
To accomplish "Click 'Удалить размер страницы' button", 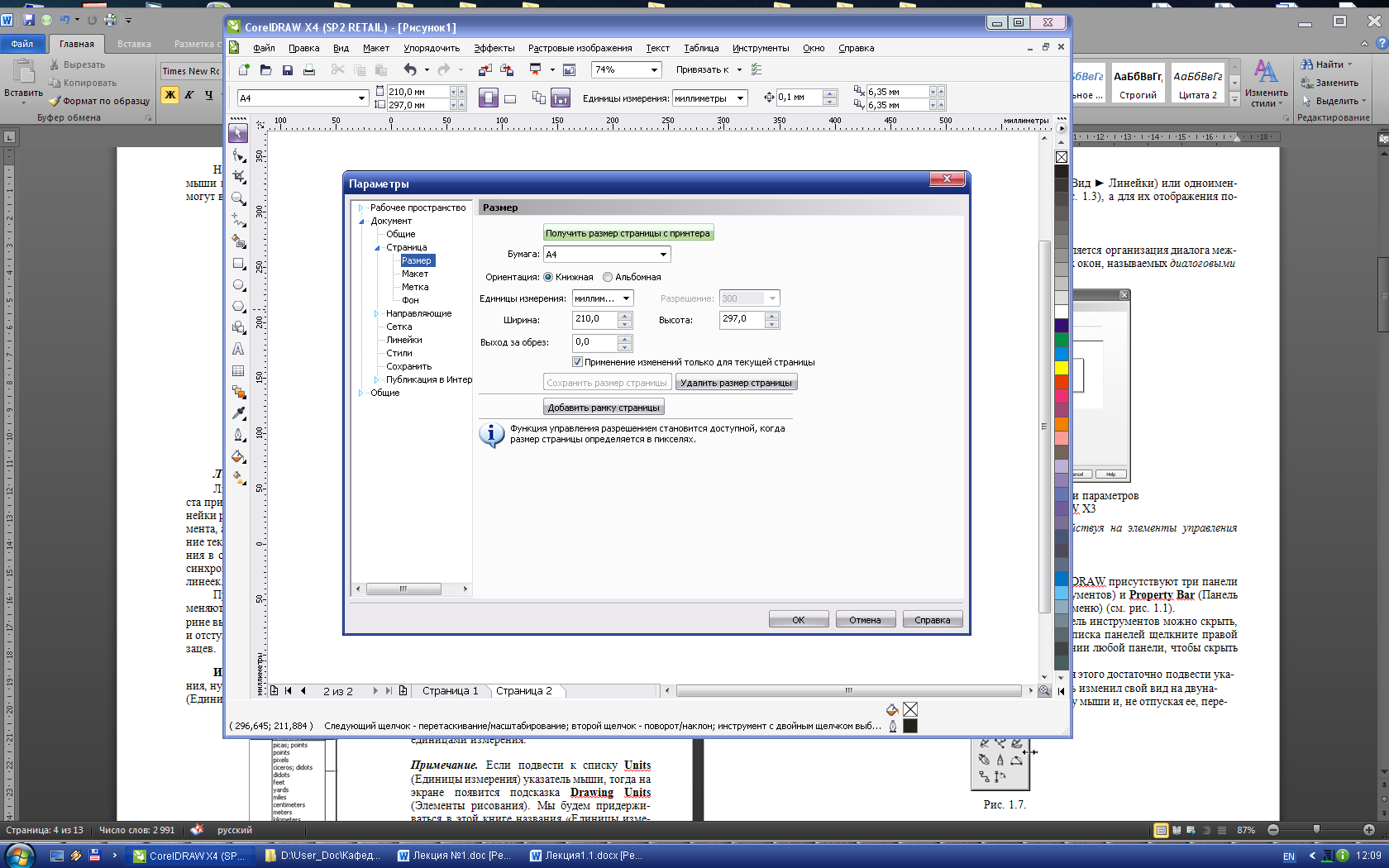I will [x=736, y=383].
